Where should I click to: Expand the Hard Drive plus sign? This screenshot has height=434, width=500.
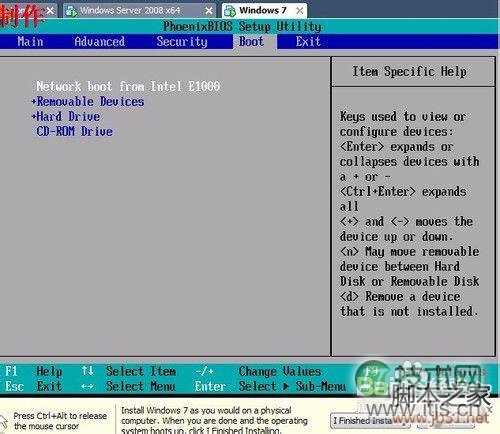coord(34,116)
